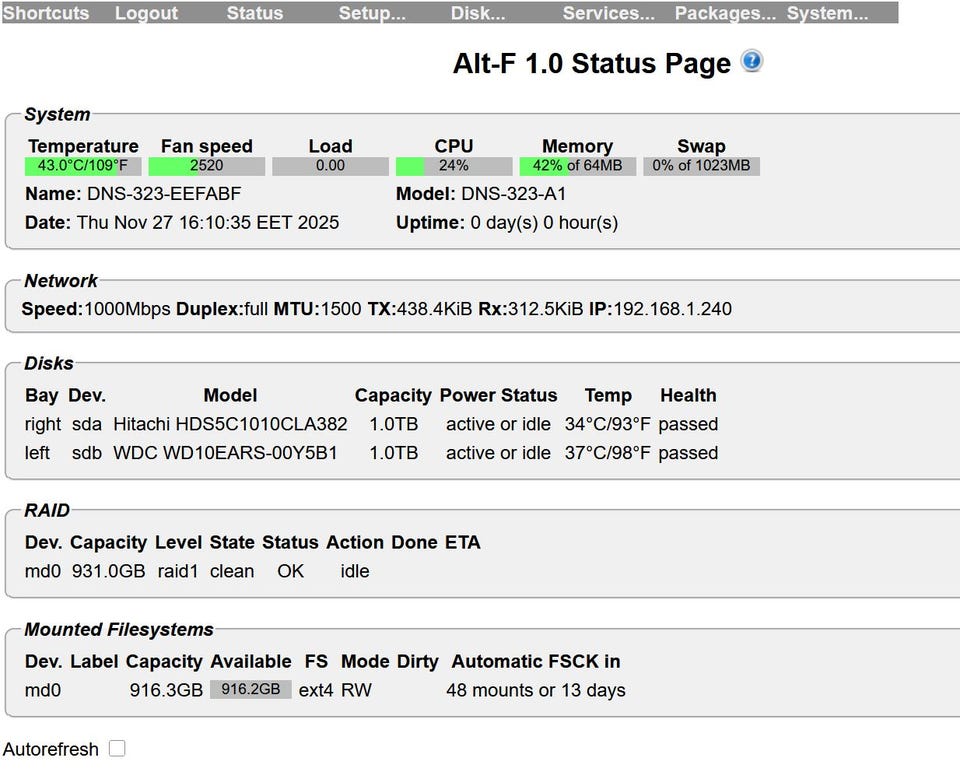Click the Rx value 312.5KiB
This screenshot has width=960, height=779.
546,309
